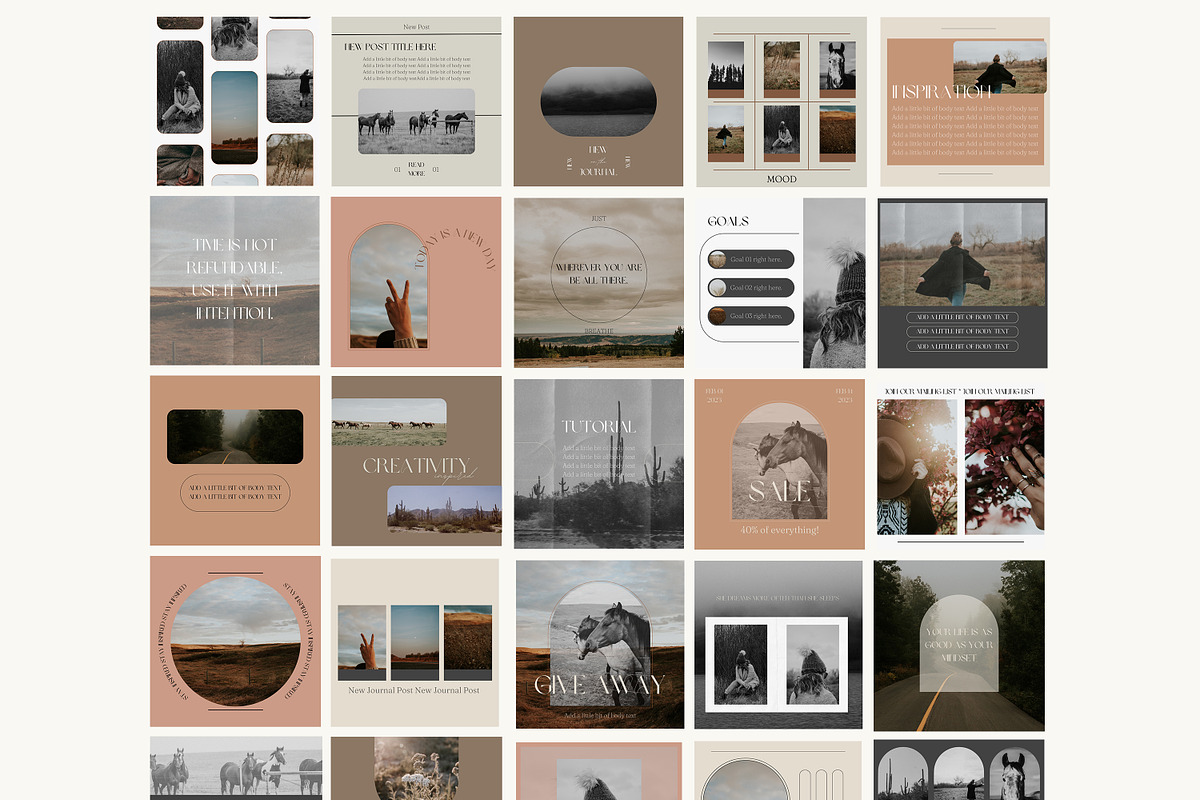
Task: Open the foggy road terracotta template
Action: (235, 461)
